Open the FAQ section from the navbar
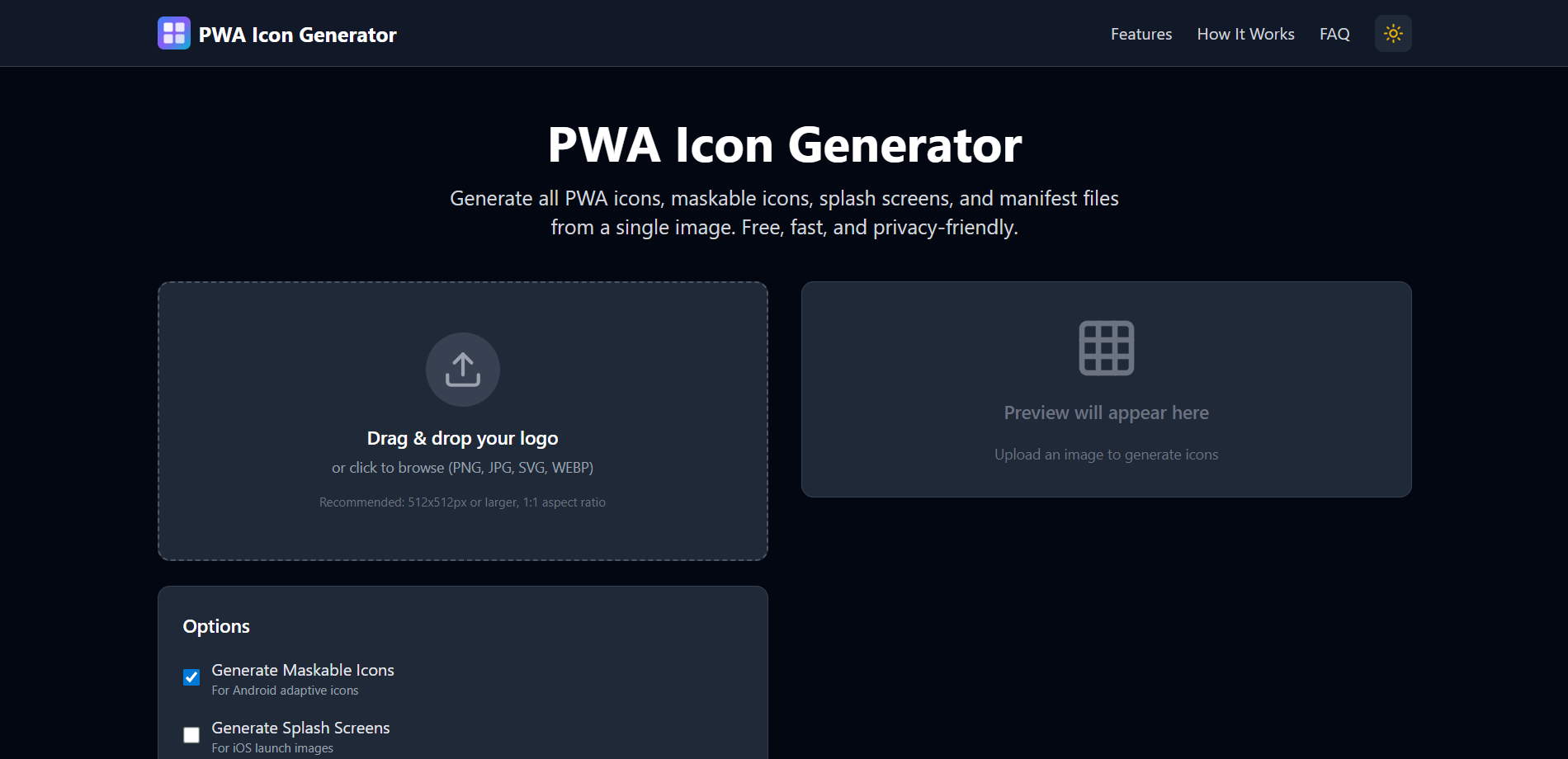The height and width of the screenshot is (759, 1568). (1334, 34)
